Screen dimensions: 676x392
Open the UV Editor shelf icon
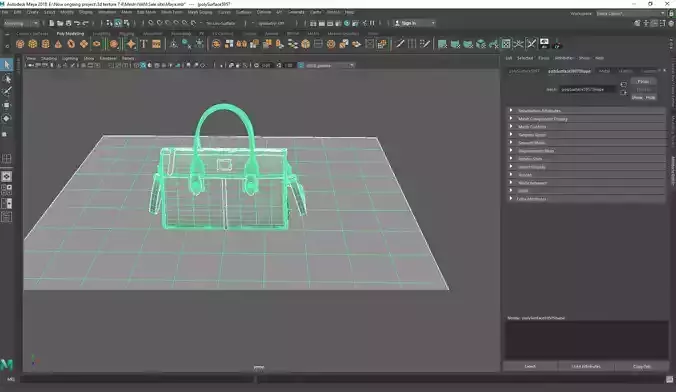point(506,44)
